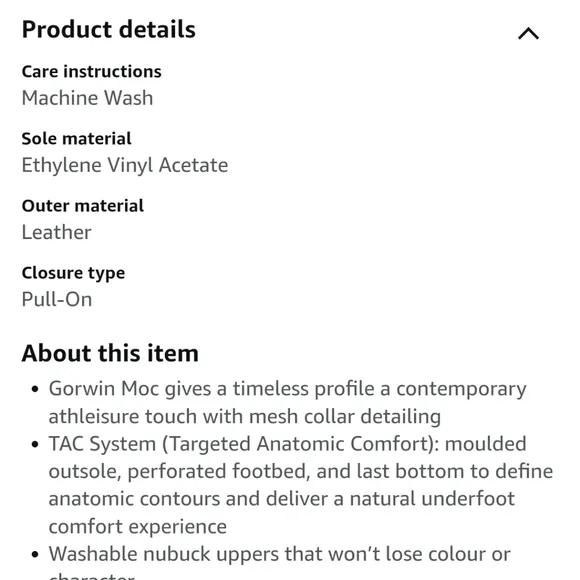Click the Pull-On value text
The height and width of the screenshot is (580, 580).
(x=57, y=300)
